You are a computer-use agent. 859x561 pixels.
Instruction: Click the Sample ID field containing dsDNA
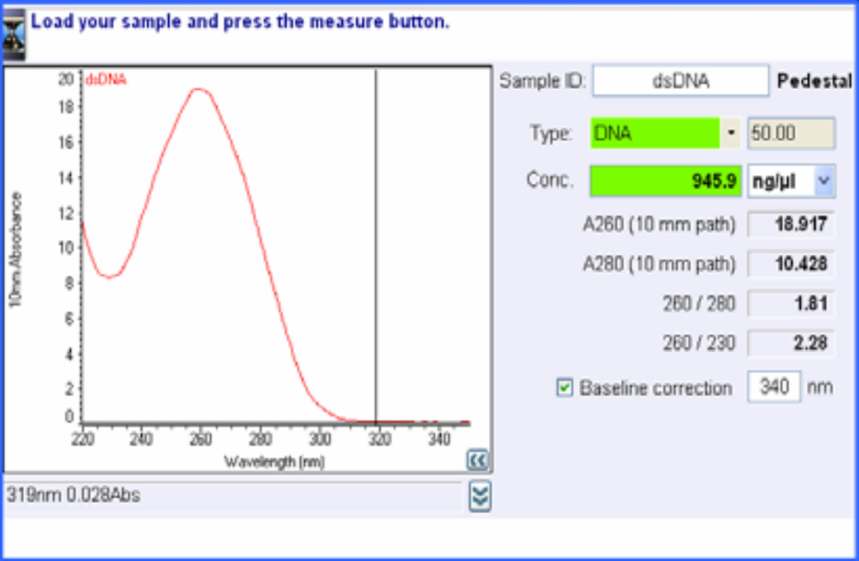tap(680, 81)
